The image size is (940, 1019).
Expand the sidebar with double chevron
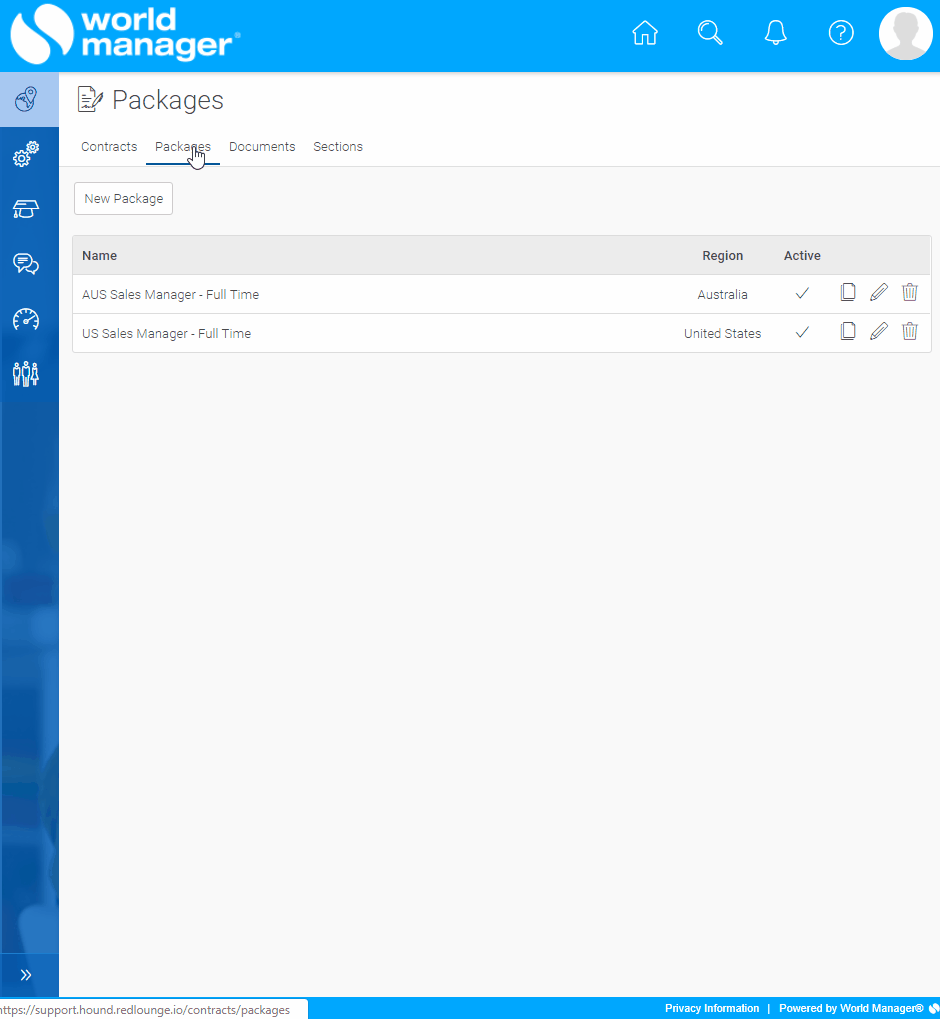click(26, 974)
